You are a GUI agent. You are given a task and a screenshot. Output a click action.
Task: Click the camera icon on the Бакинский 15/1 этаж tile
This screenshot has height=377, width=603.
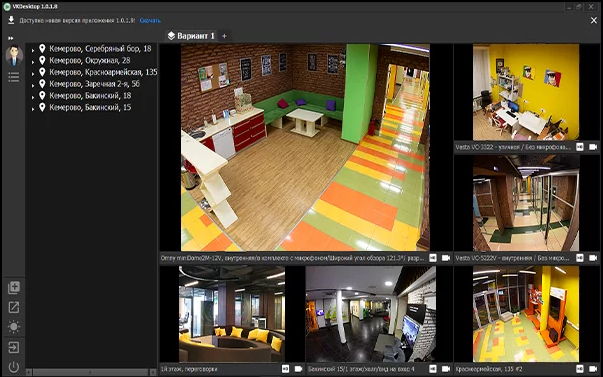pyautogui.click(x=446, y=369)
